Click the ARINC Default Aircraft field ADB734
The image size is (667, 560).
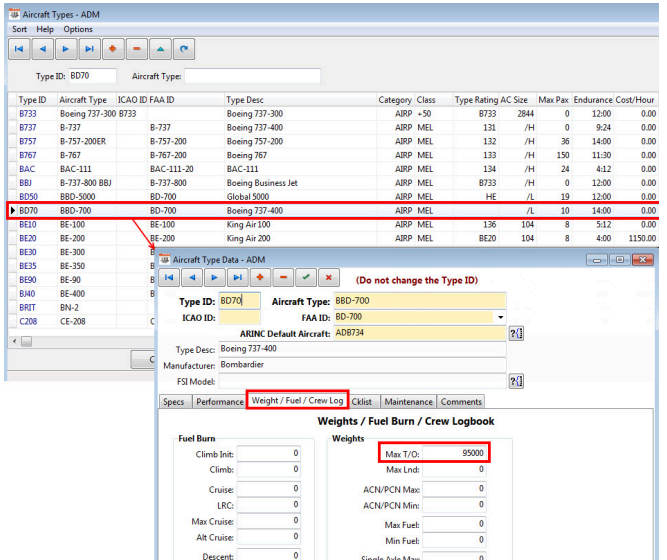(420, 333)
